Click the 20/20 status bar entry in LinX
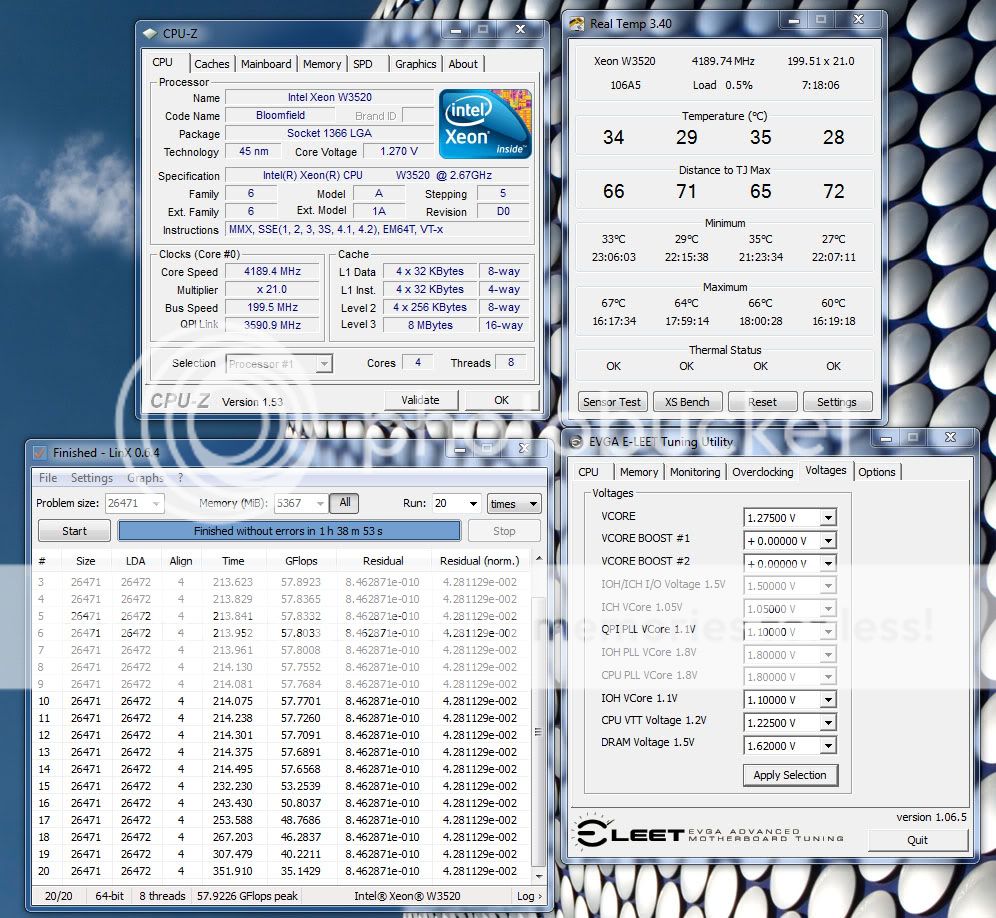 pyautogui.click(x=58, y=896)
